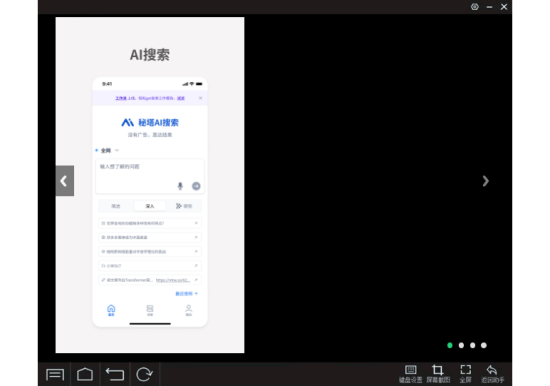Go to the Android home screen
Screen dimensions: 550x386
(x=85, y=374)
